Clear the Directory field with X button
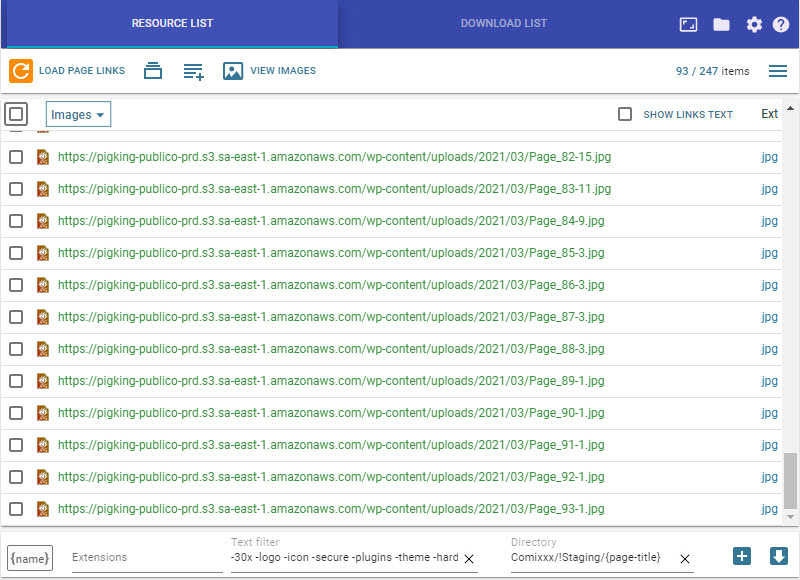The width and height of the screenshot is (800, 580). pyautogui.click(x=685, y=558)
